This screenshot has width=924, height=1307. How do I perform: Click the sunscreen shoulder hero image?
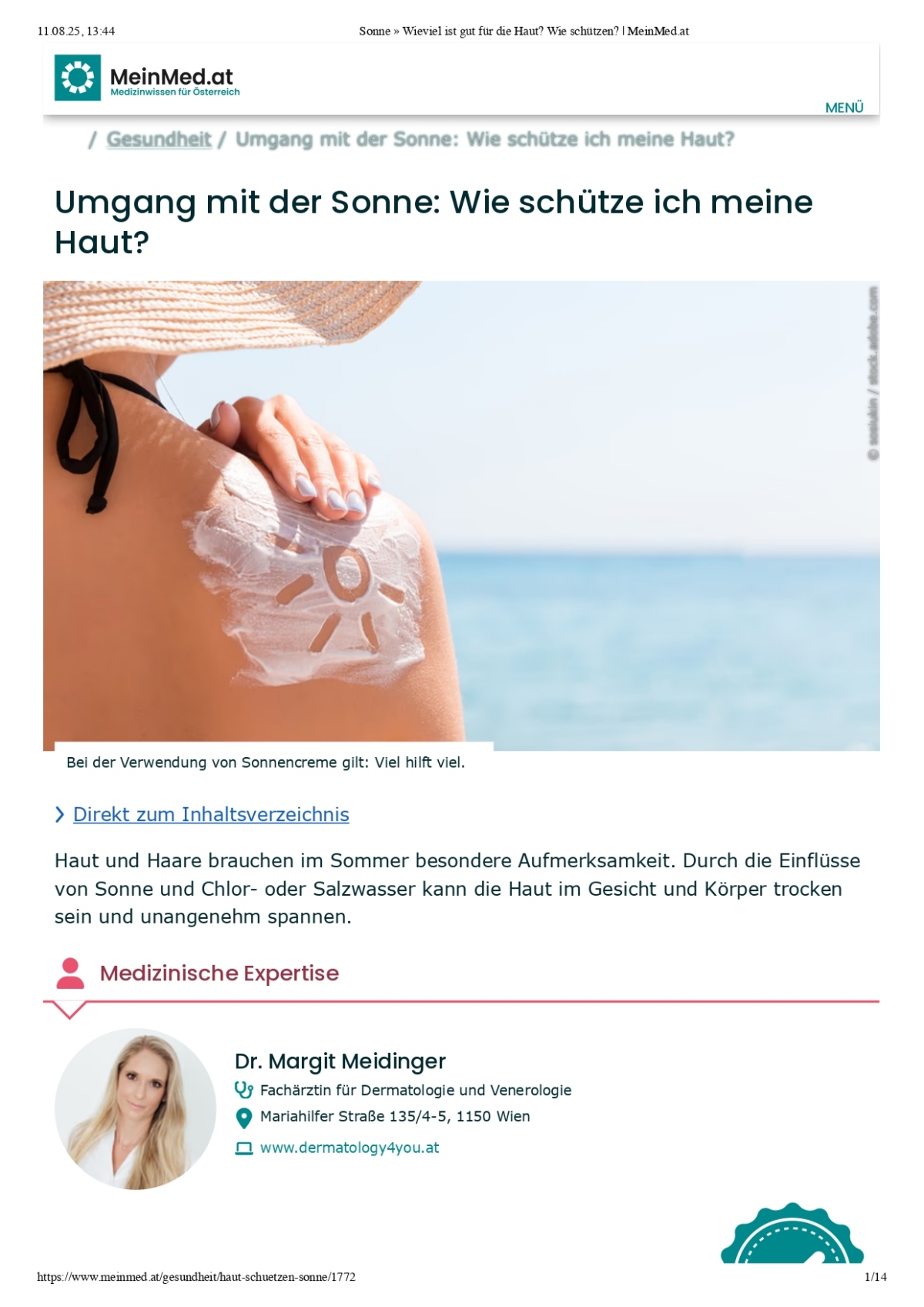point(461,515)
